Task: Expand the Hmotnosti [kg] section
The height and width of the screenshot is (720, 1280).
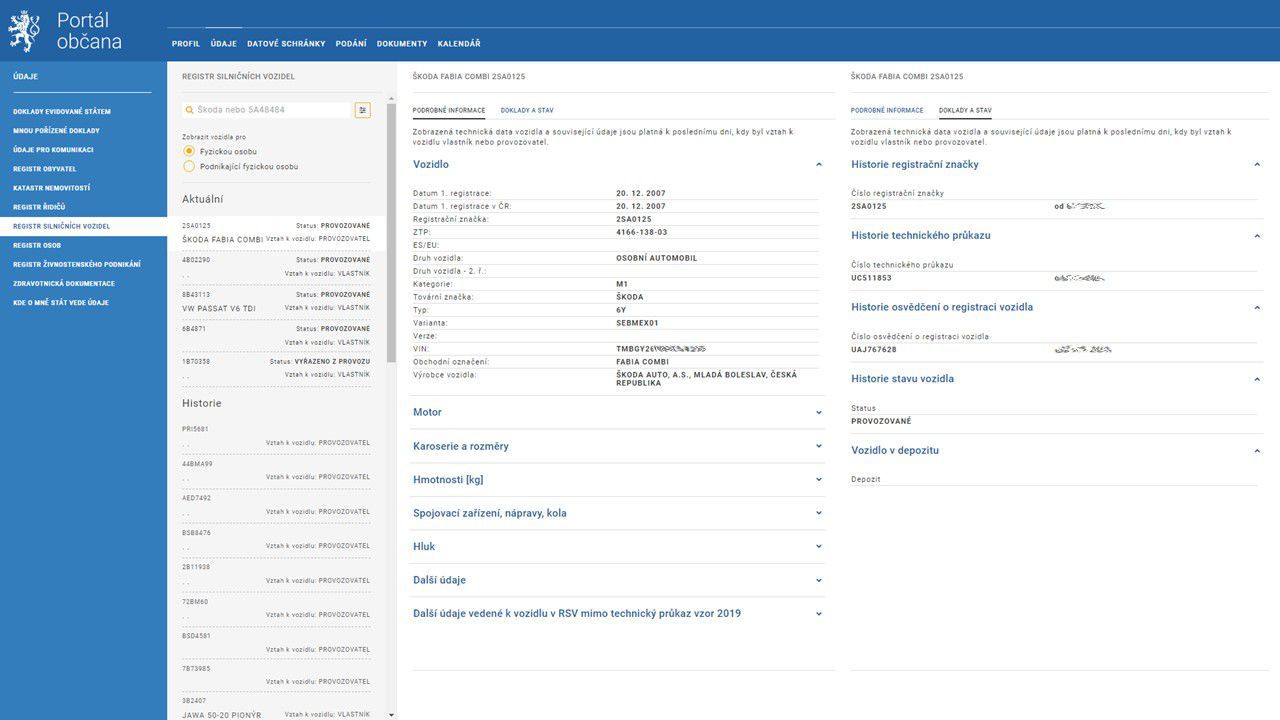Action: point(818,480)
